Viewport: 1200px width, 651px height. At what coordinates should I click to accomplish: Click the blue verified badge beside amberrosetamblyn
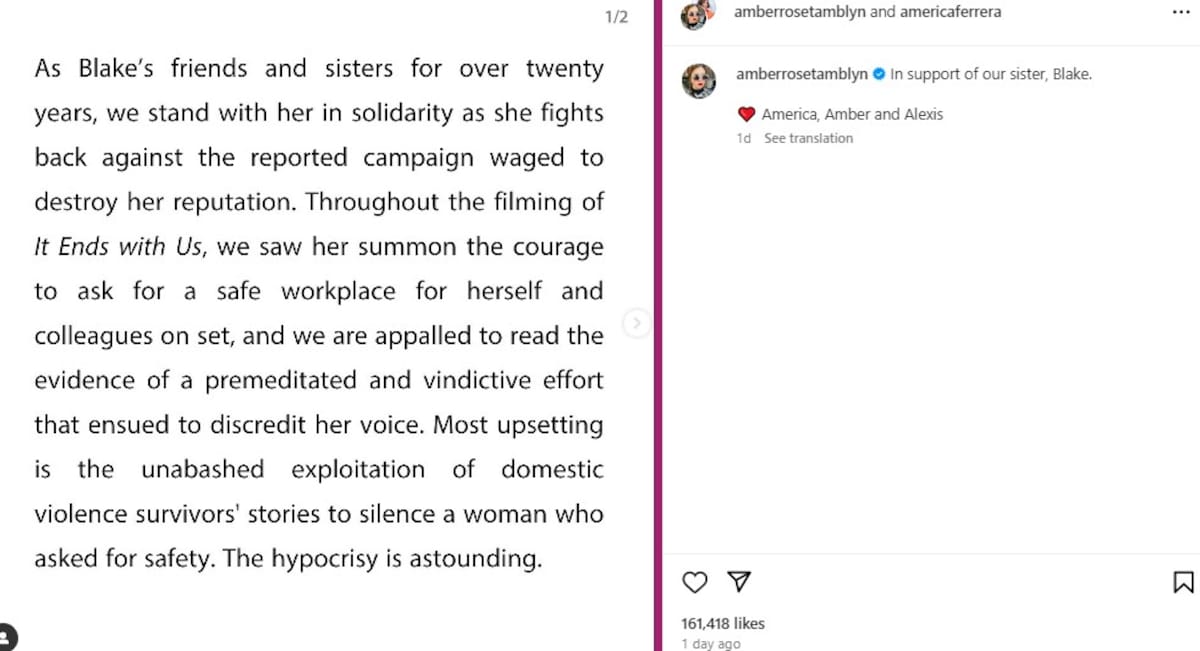[878, 74]
